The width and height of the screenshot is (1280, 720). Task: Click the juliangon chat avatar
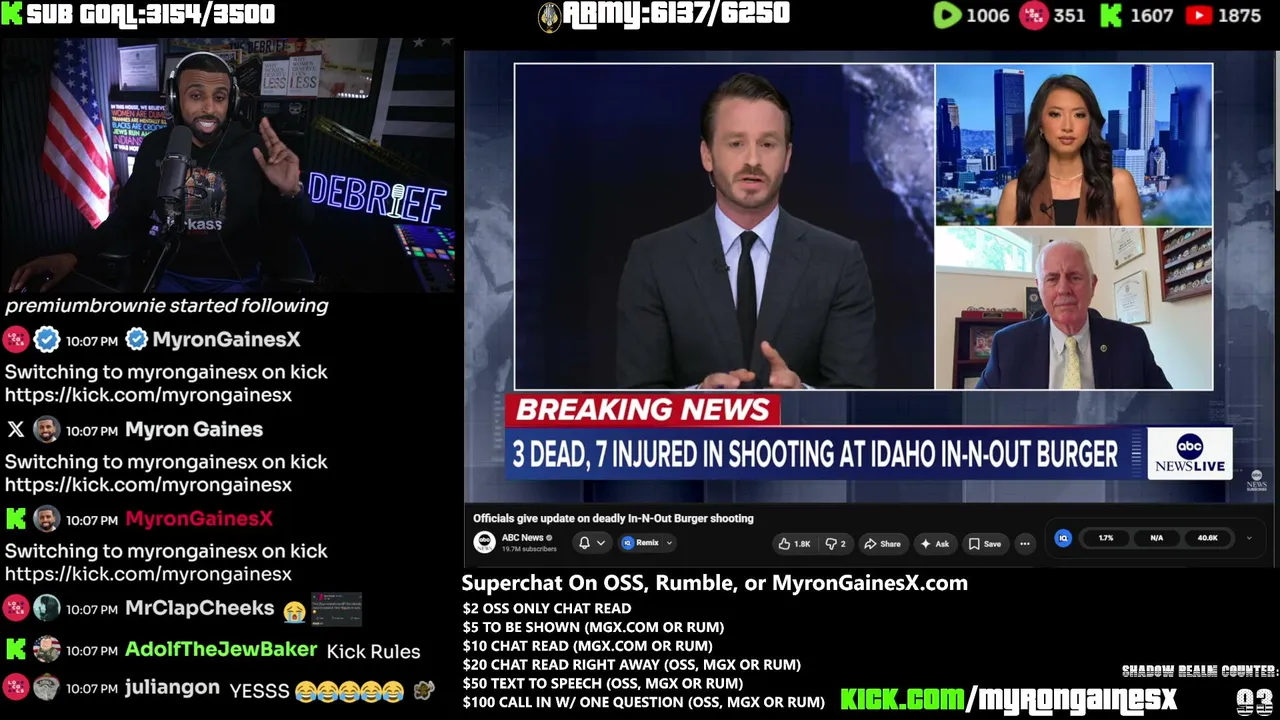46,688
